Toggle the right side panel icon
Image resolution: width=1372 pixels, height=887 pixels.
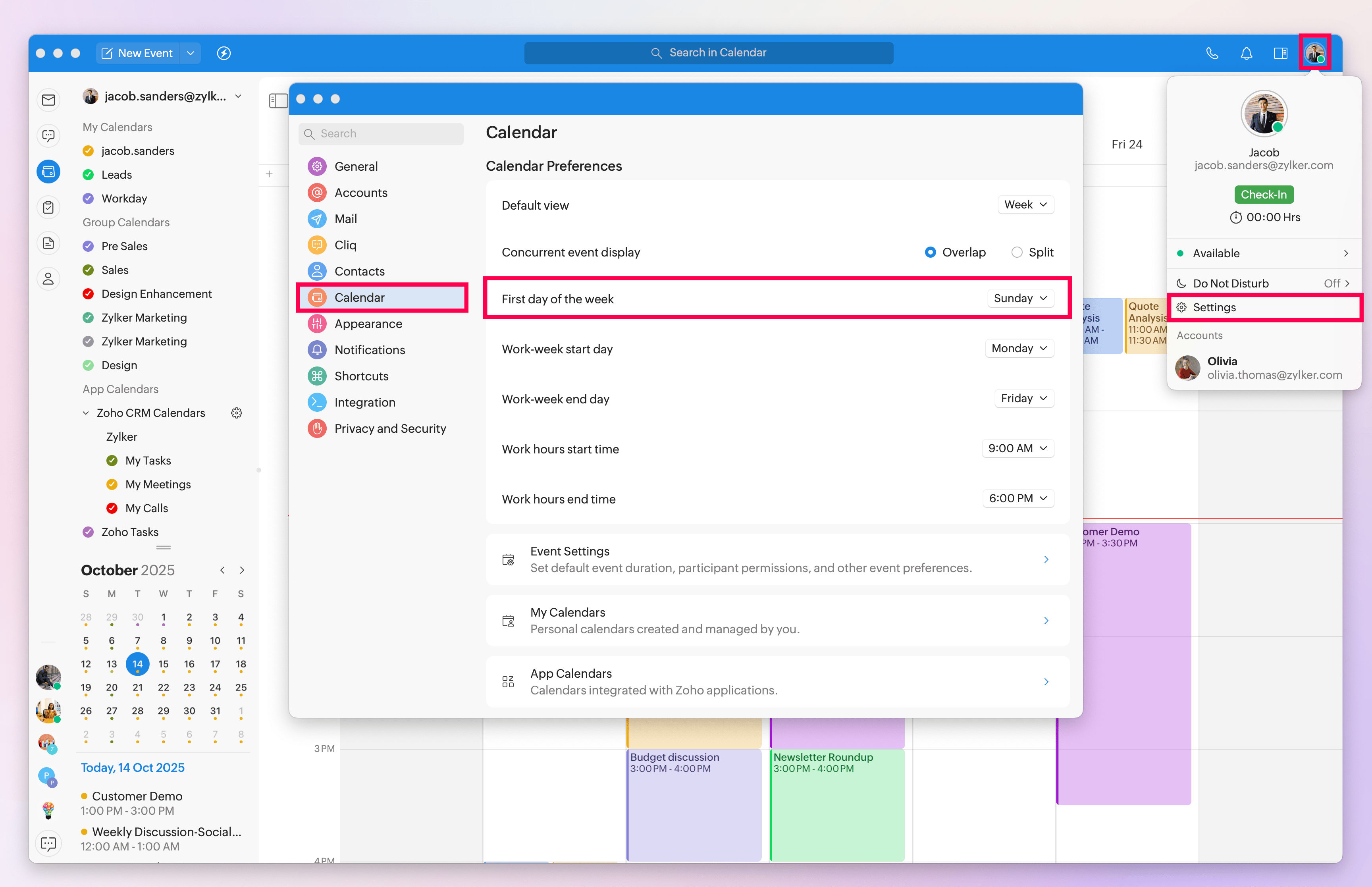click(x=1280, y=53)
